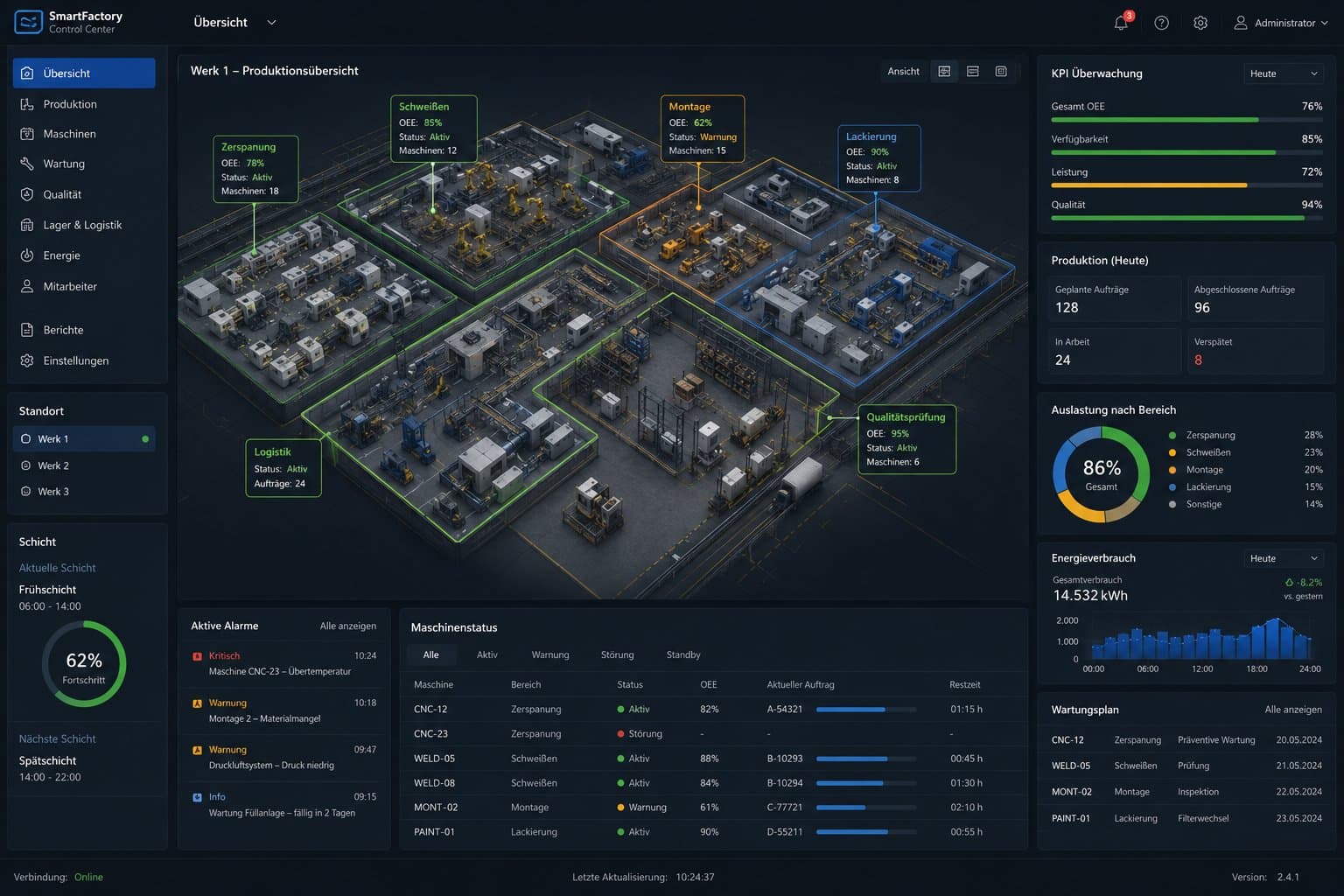Click the 86% Gesamt donut chart

[1102, 474]
